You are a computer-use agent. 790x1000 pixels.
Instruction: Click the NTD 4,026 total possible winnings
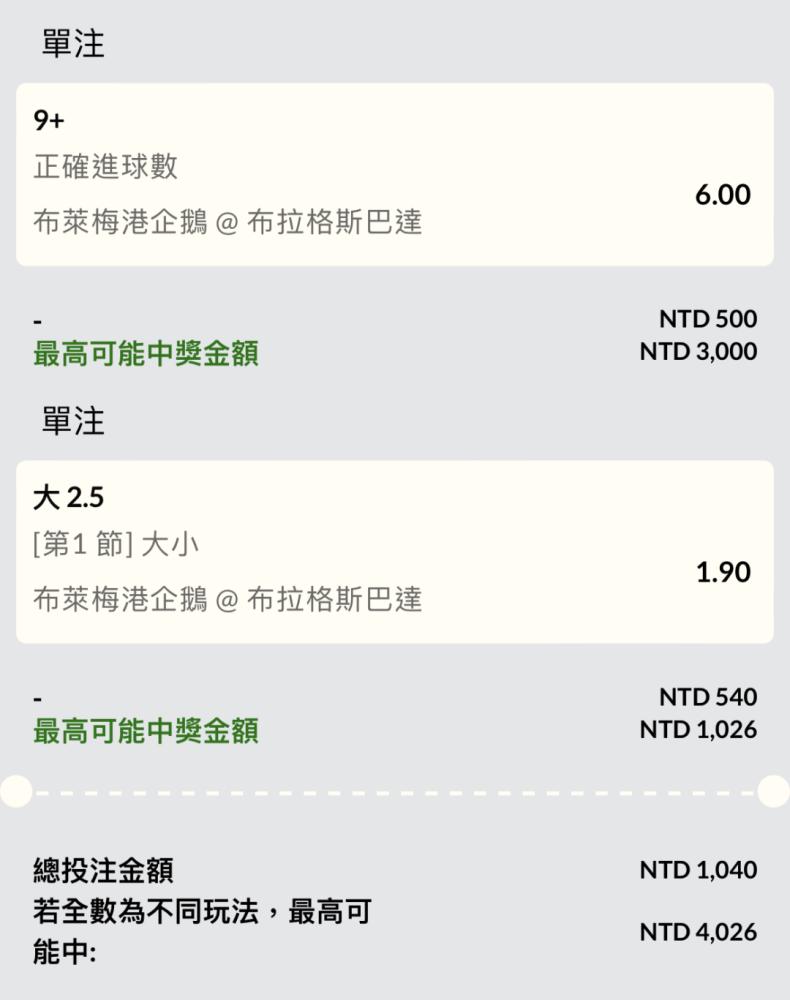[x=698, y=933]
